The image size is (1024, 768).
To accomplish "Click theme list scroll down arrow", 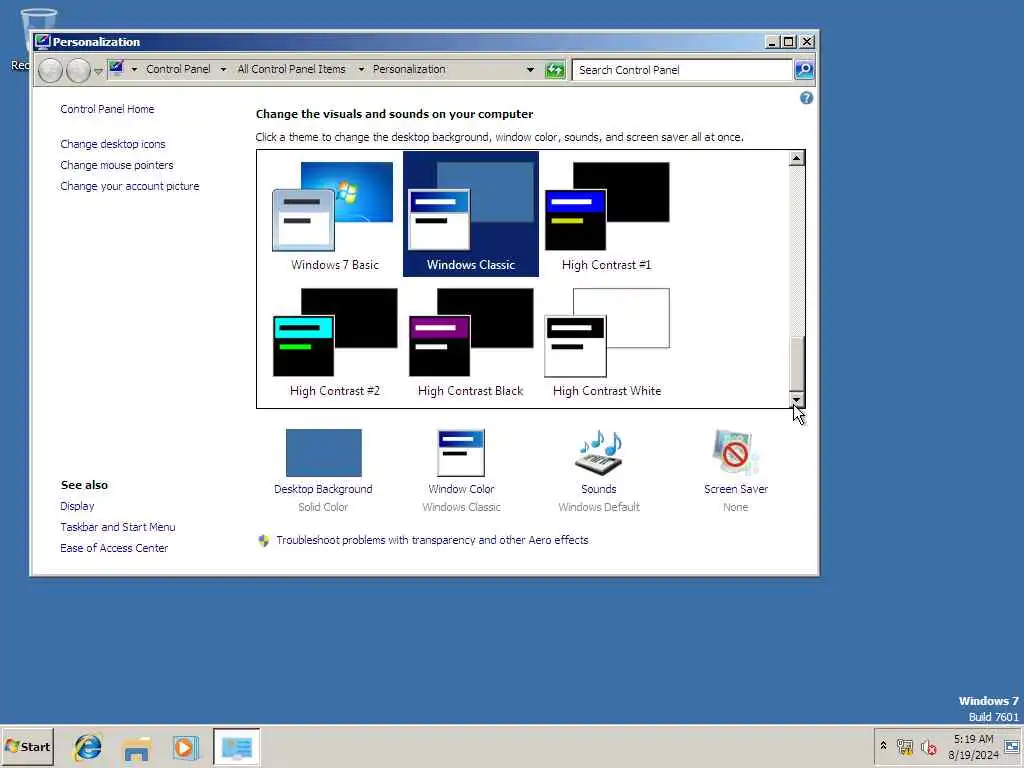I will tap(796, 400).
